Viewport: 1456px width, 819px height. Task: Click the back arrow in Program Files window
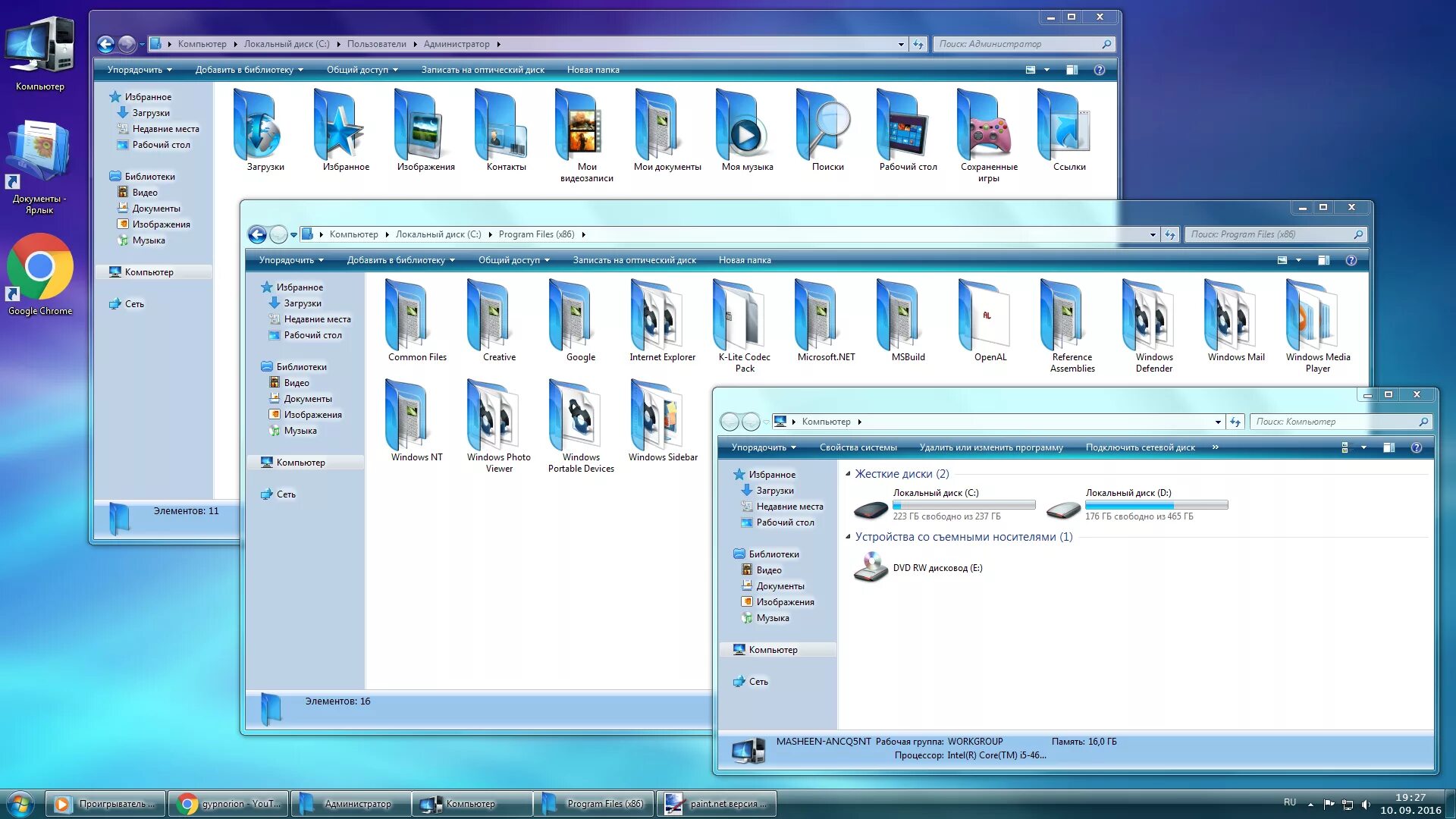[x=257, y=234]
